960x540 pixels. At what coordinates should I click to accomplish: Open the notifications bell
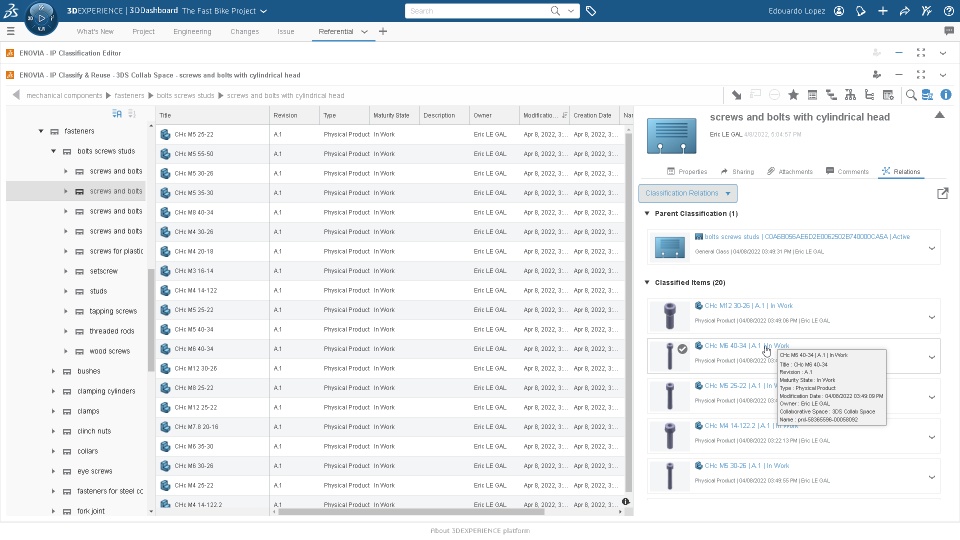pyautogui.click(x=861, y=11)
